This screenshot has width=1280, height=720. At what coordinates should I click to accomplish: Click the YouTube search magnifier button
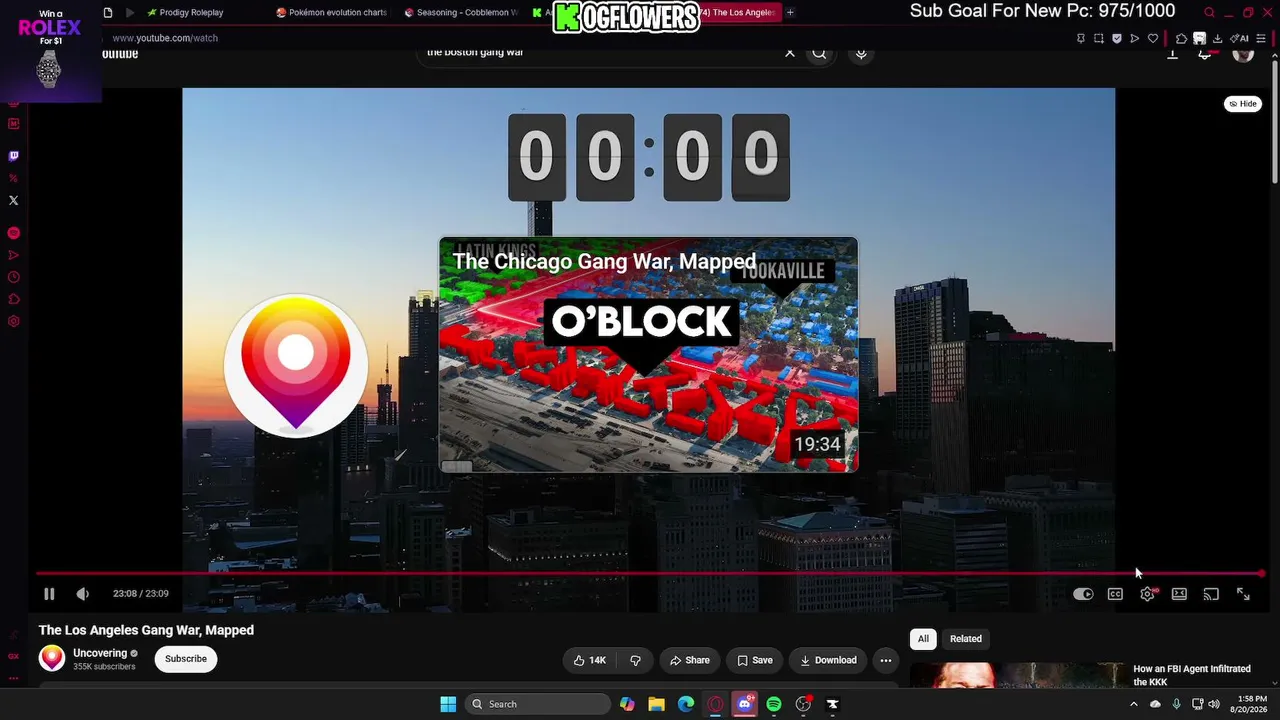coord(820,53)
